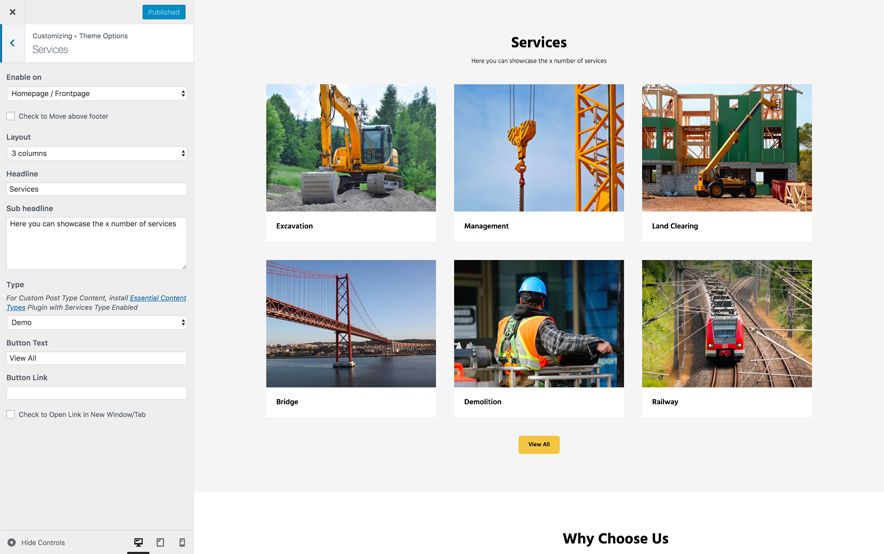Click the Sub headline text area
Viewport: 884px width, 554px height.
point(96,243)
